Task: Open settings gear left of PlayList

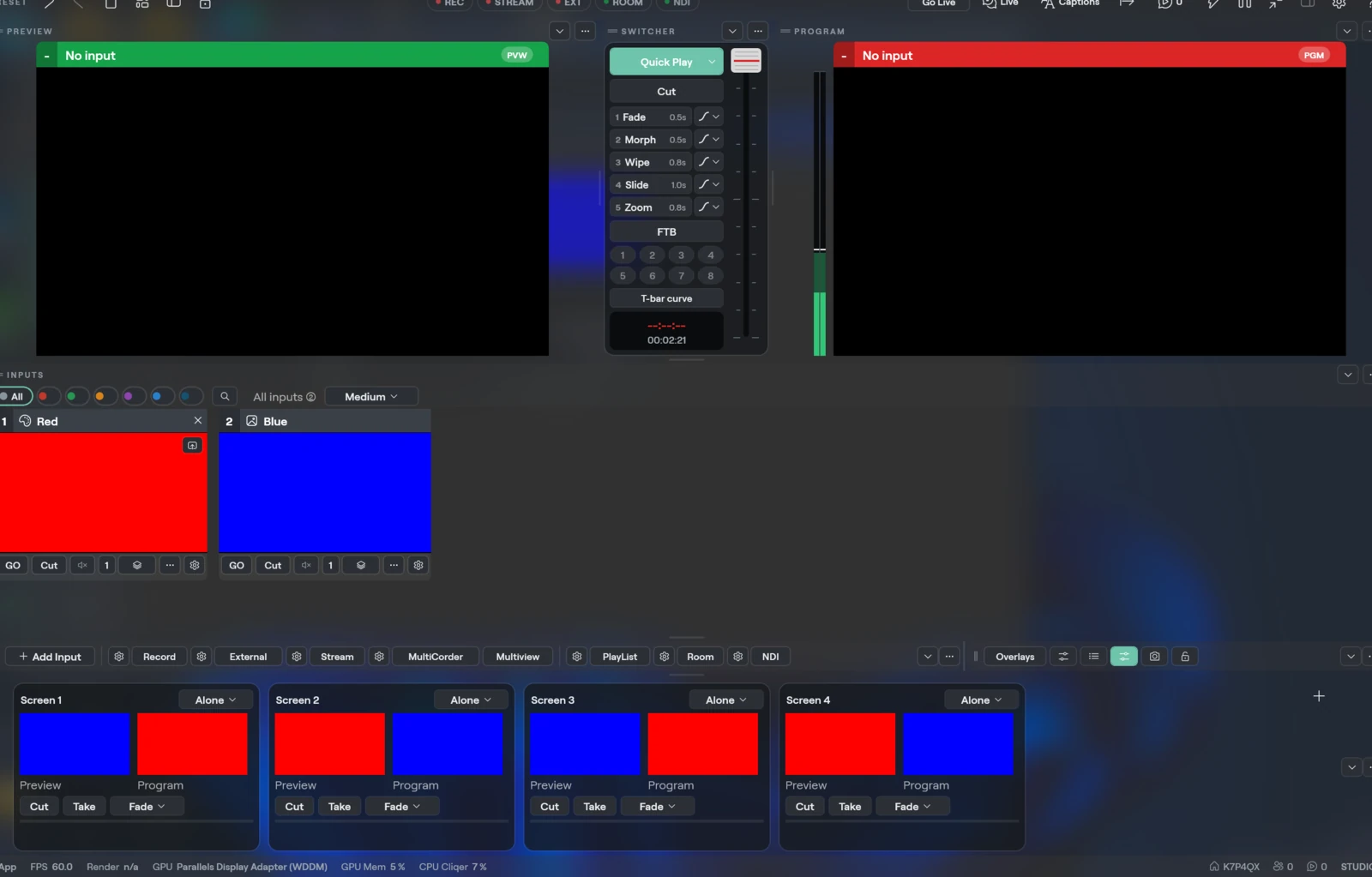Action: tap(577, 657)
